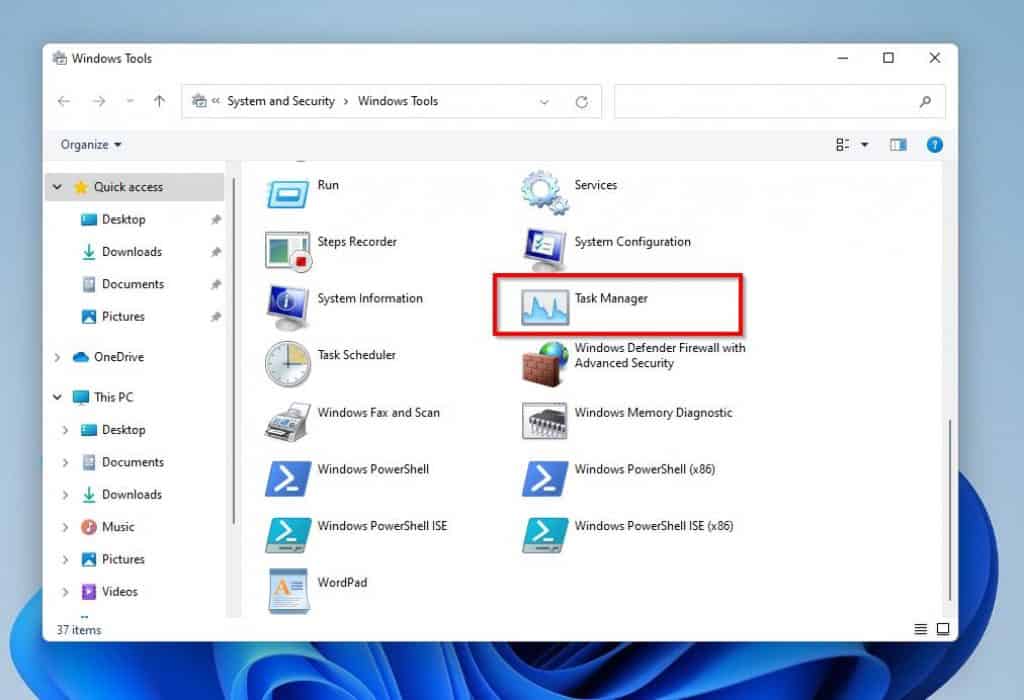Select the Music folder in This PC
Viewport: 1024px width, 700px height.
point(108,527)
